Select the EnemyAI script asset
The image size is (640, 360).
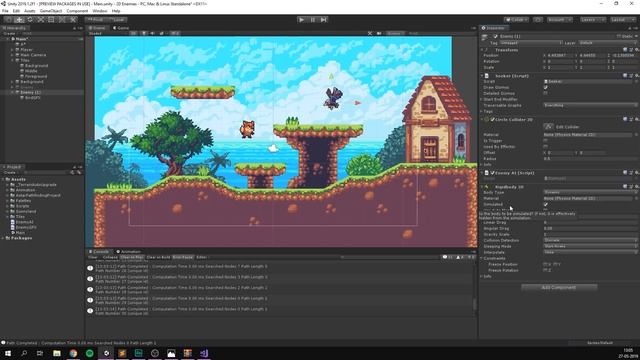coord(24,222)
